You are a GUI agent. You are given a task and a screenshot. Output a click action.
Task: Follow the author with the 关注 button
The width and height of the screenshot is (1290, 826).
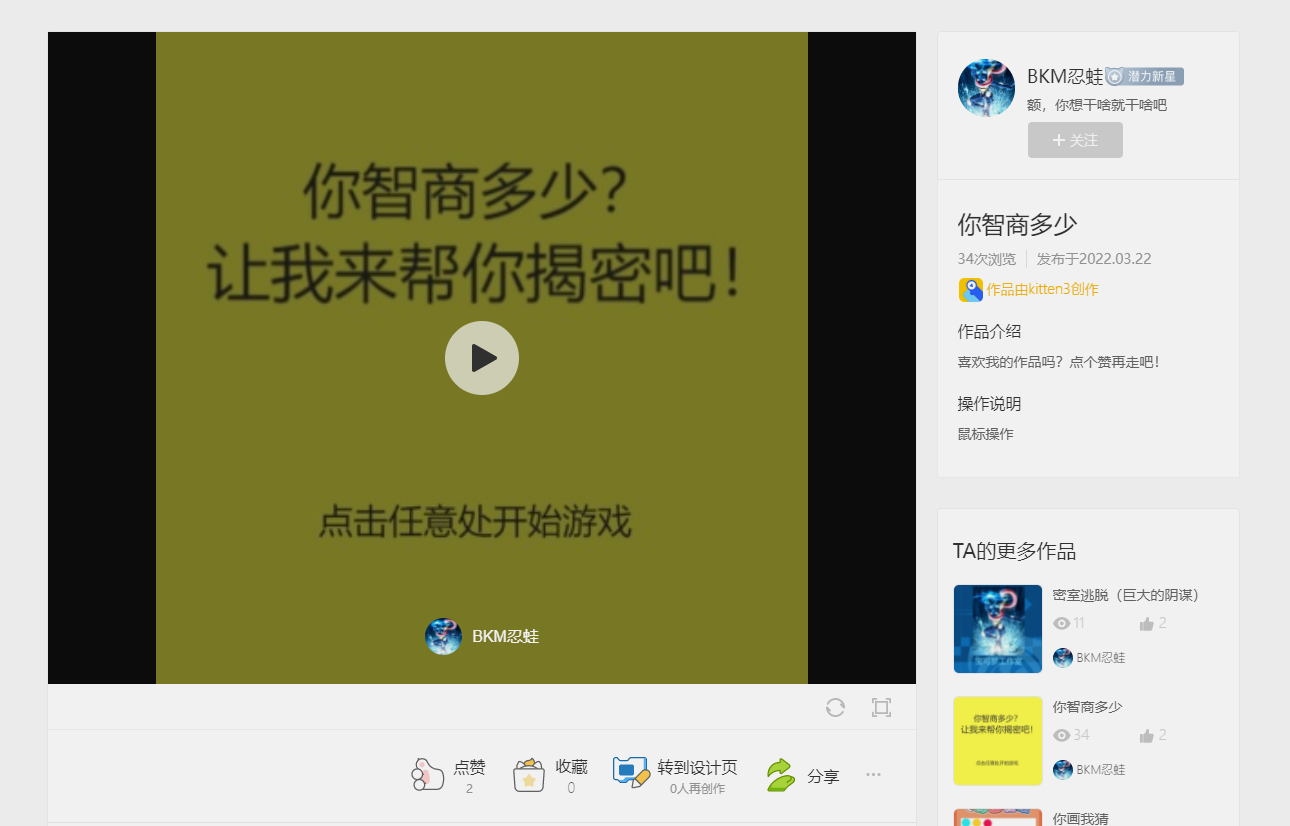click(1075, 140)
